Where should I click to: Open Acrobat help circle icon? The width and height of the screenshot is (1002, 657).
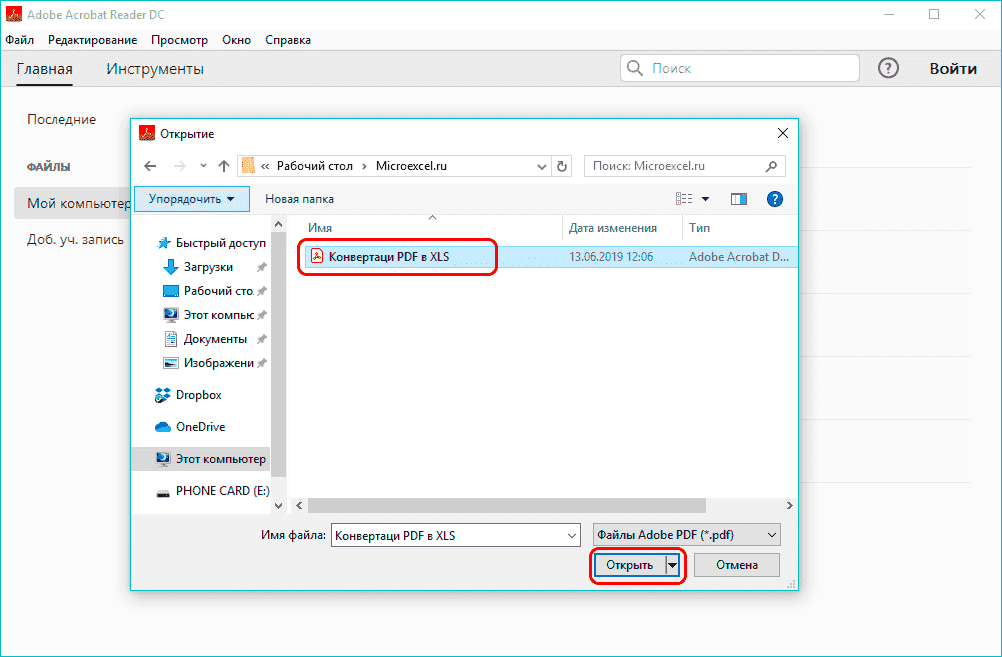888,69
